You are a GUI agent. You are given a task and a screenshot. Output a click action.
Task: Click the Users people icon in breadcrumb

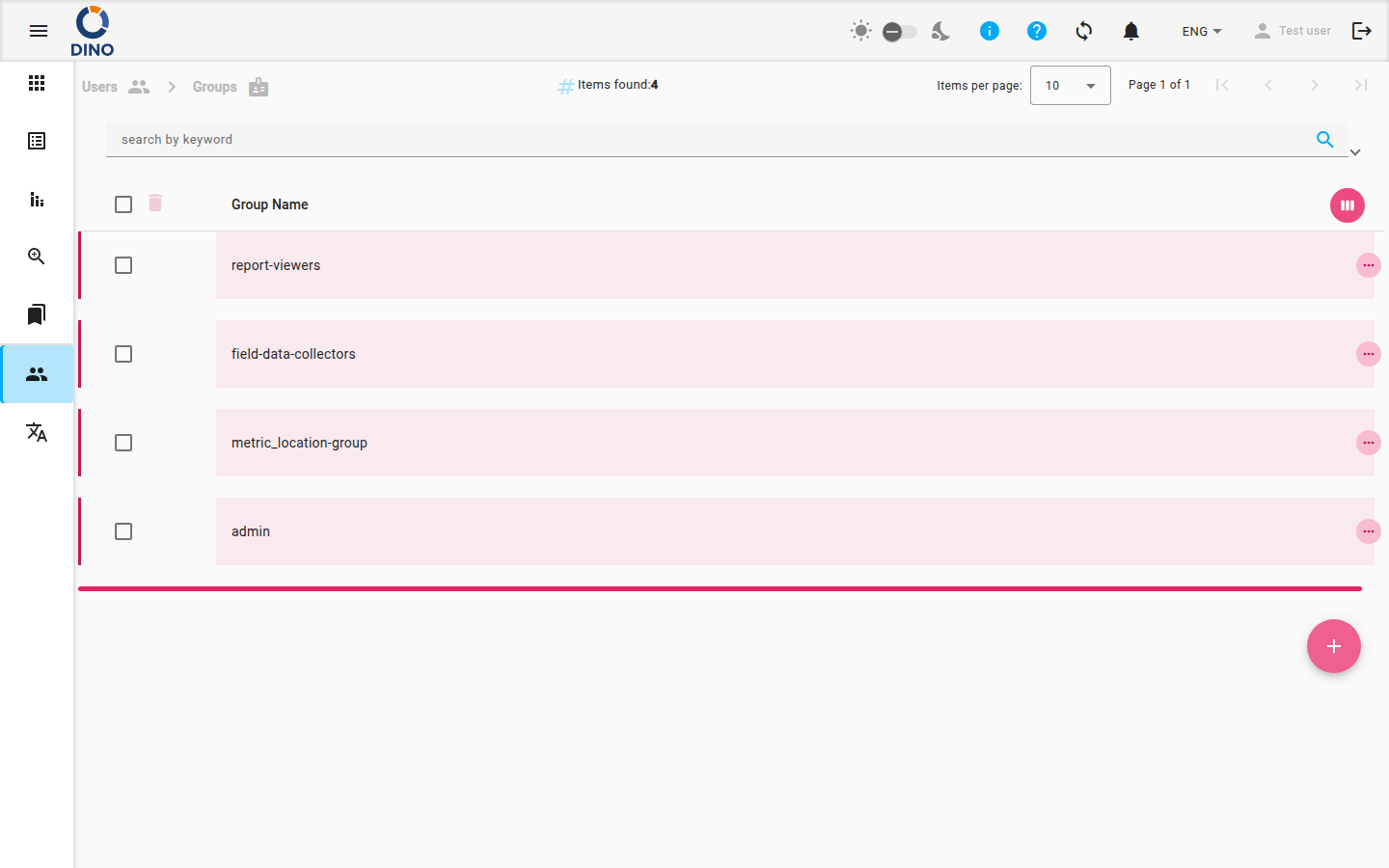139,87
